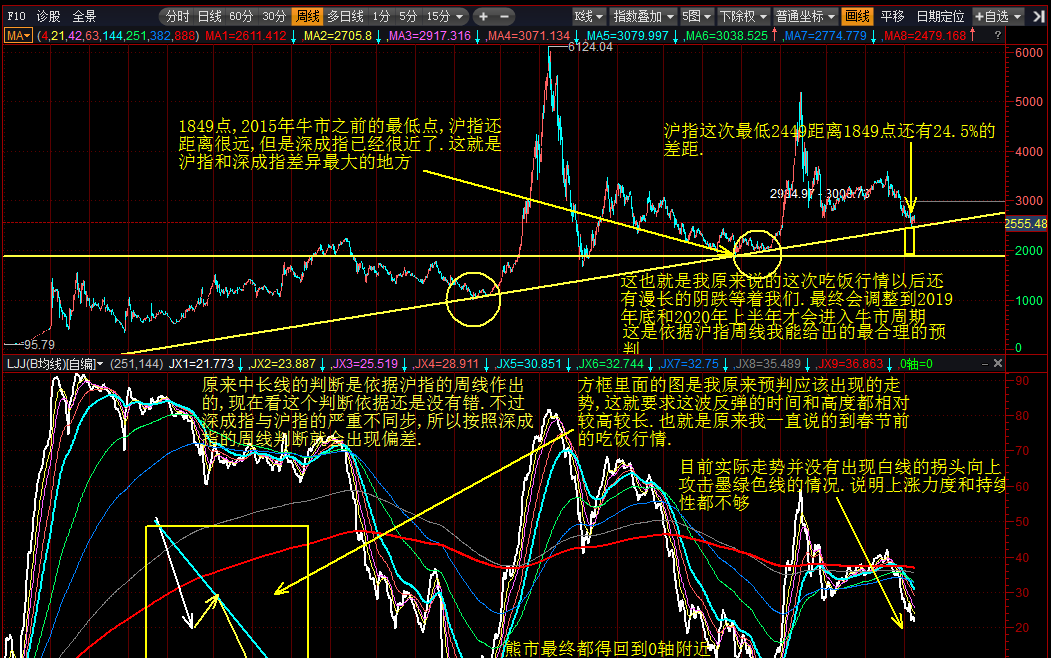The image size is (1051, 658).
Task: Switch to 多日线 multi-day chart
Action: [x=345, y=16]
